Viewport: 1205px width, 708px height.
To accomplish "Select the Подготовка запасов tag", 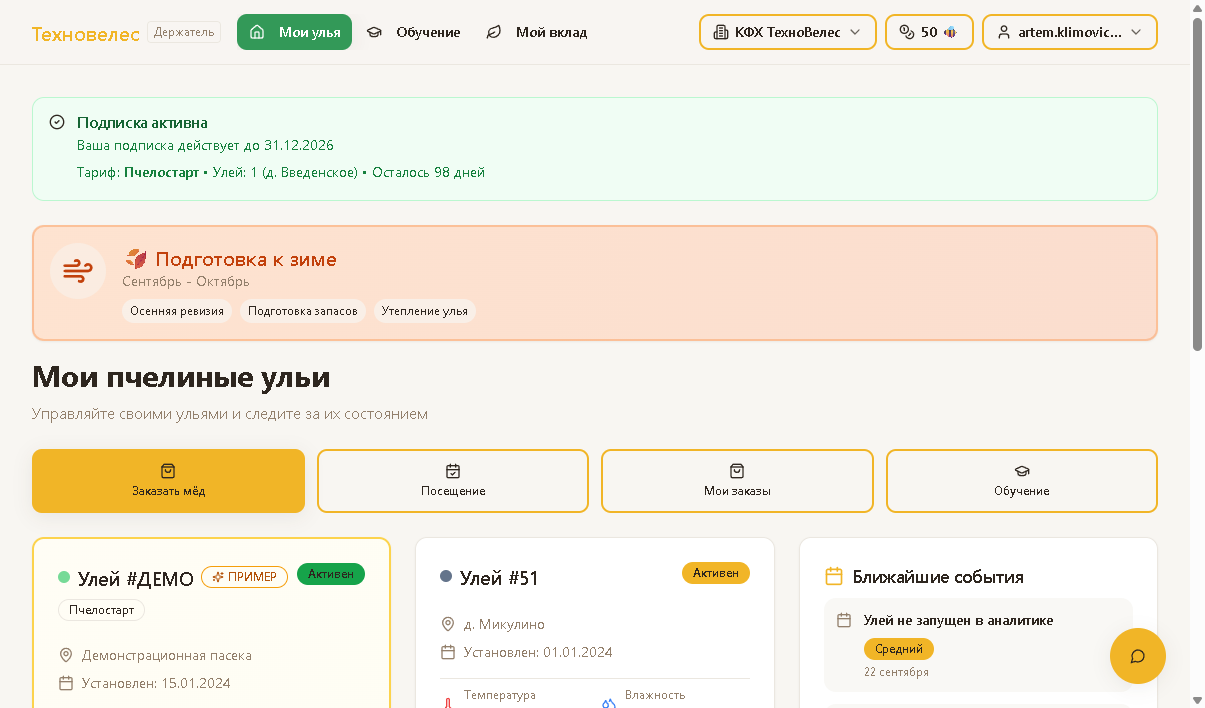I will [x=303, y=311].
